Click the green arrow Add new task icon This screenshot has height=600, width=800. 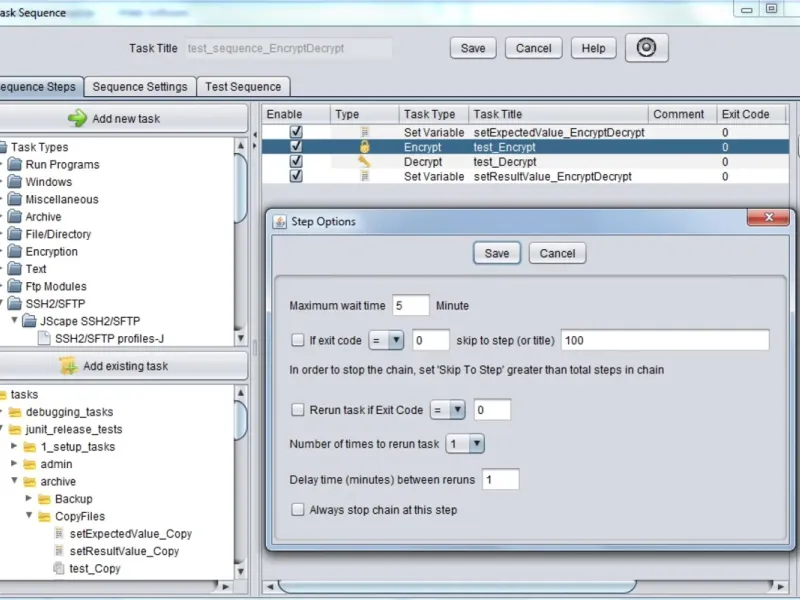(x=78, y=118)
